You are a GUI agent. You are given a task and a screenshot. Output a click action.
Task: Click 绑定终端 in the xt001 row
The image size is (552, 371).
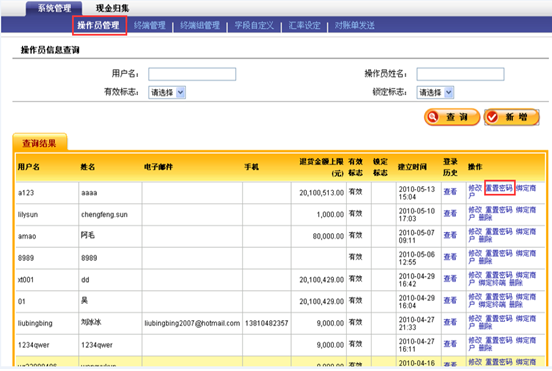[492, 283]
